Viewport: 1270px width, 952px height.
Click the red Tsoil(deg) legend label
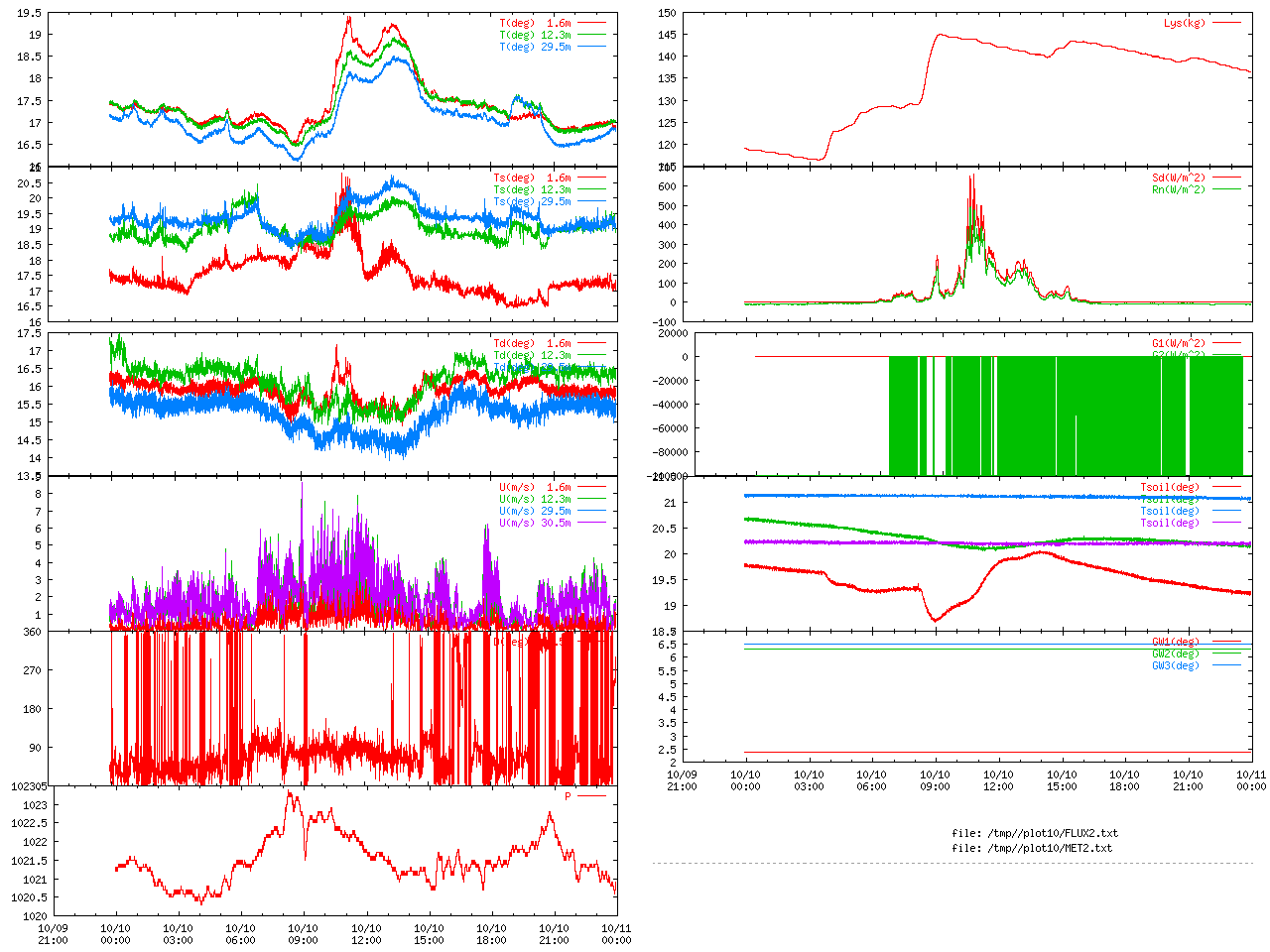[1170, 487]
